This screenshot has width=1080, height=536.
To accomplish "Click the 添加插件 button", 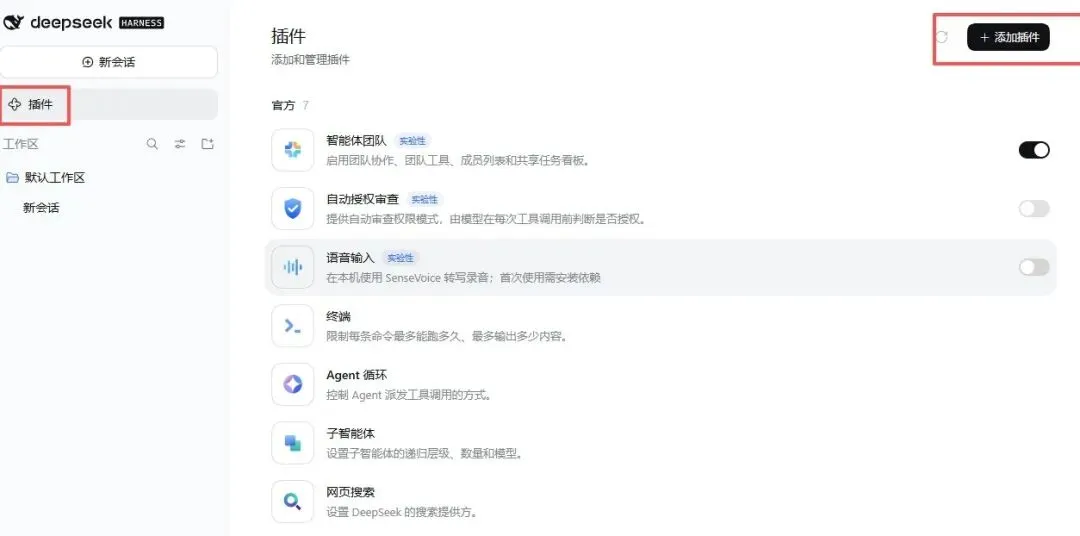I will (1008, 37).
